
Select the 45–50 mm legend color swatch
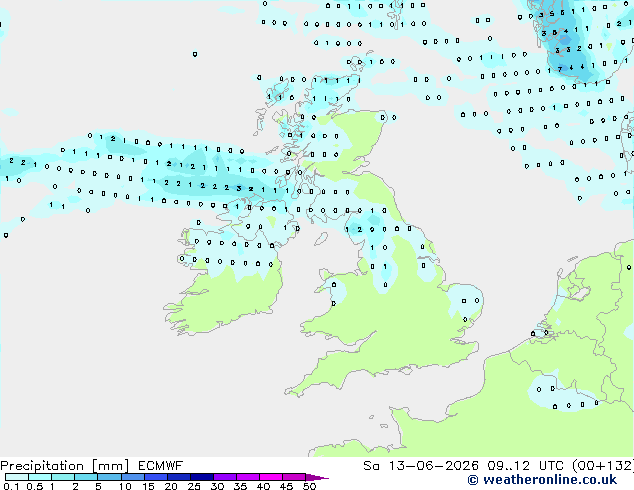tap(294, 477)
